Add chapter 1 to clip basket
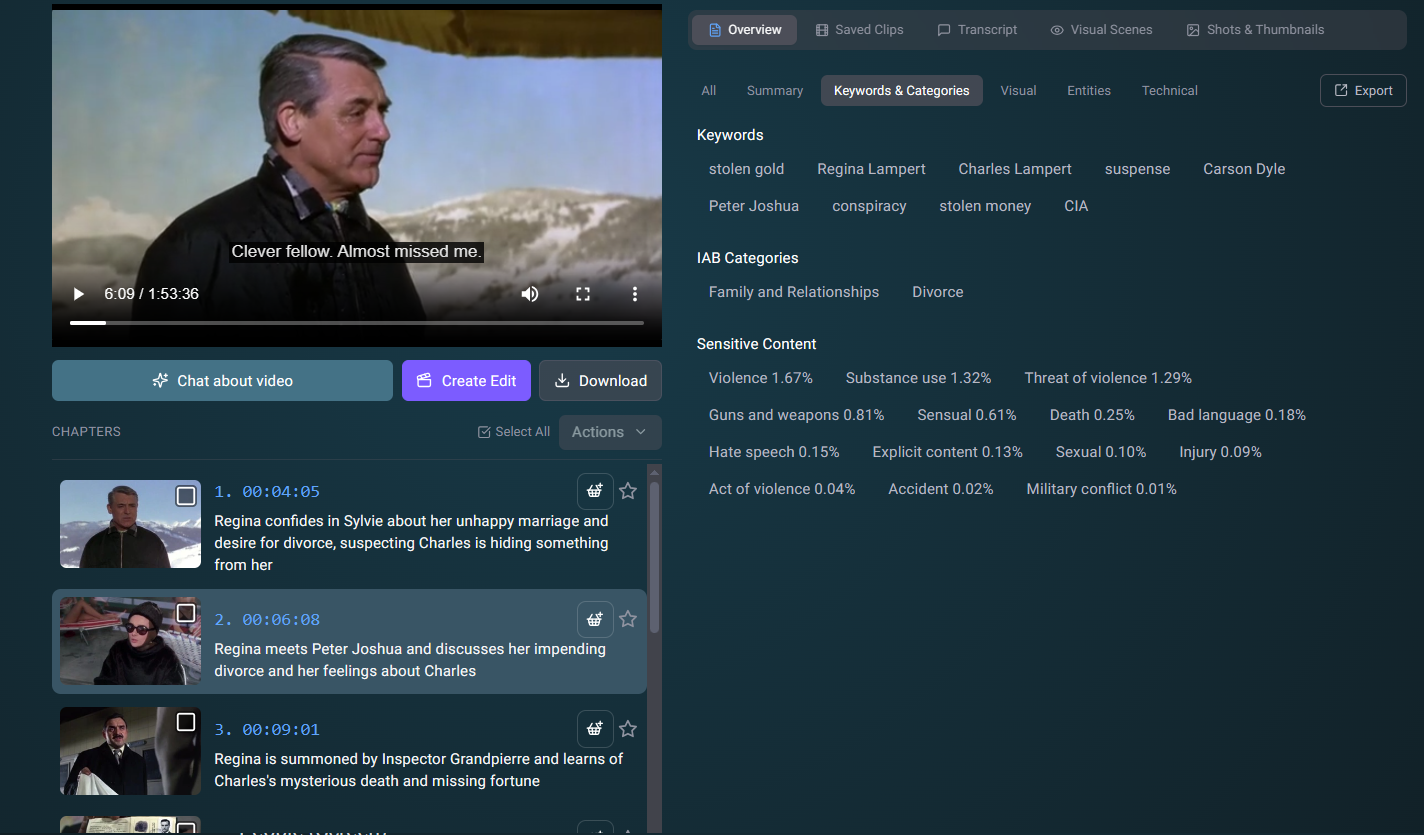The image size is (1424, 835). click(595, 491)
